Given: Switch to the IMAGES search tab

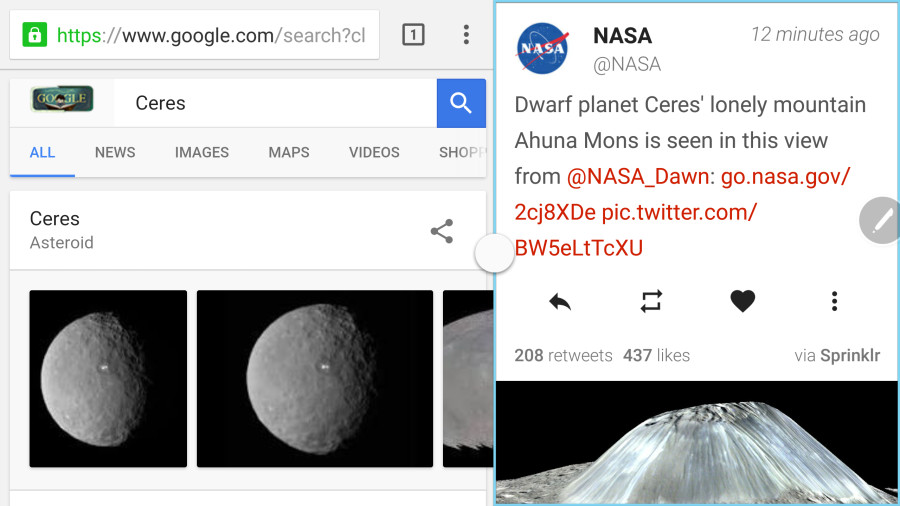Looking at the screenshot, I should pyautogui.click(x=201, y=152).
